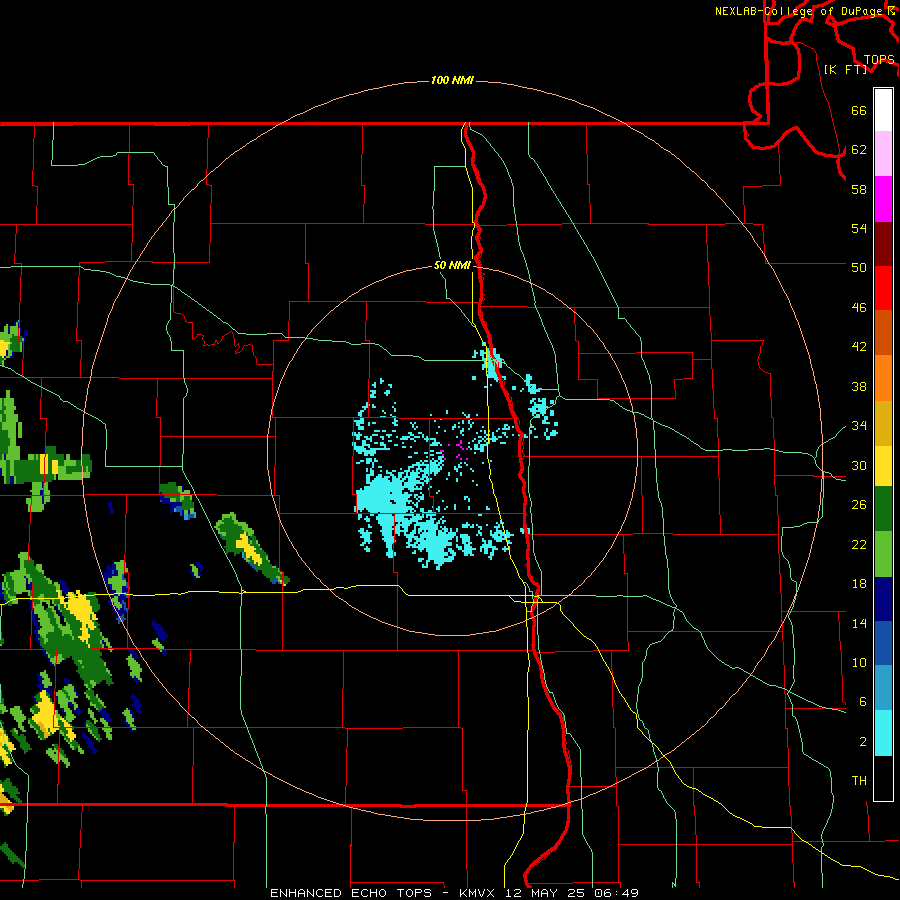The image size is (900, 900).
Task: Click the "66" label on the legend
Action: [859, 110]
